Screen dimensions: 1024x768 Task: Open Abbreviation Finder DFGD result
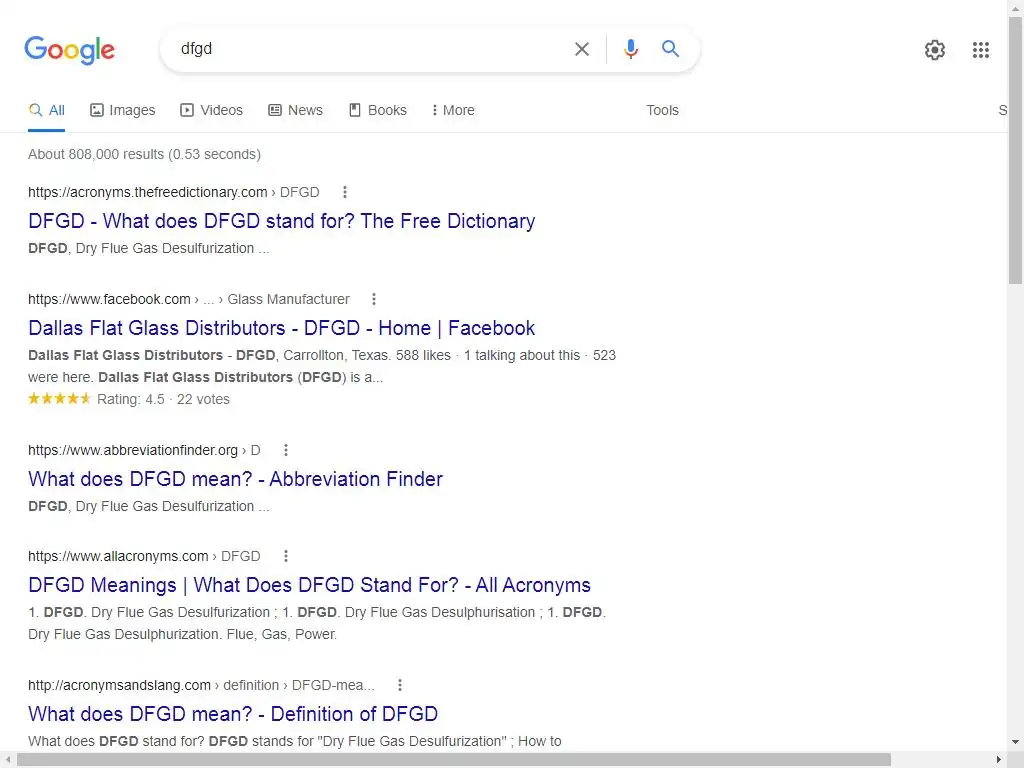tap(235, 479)
